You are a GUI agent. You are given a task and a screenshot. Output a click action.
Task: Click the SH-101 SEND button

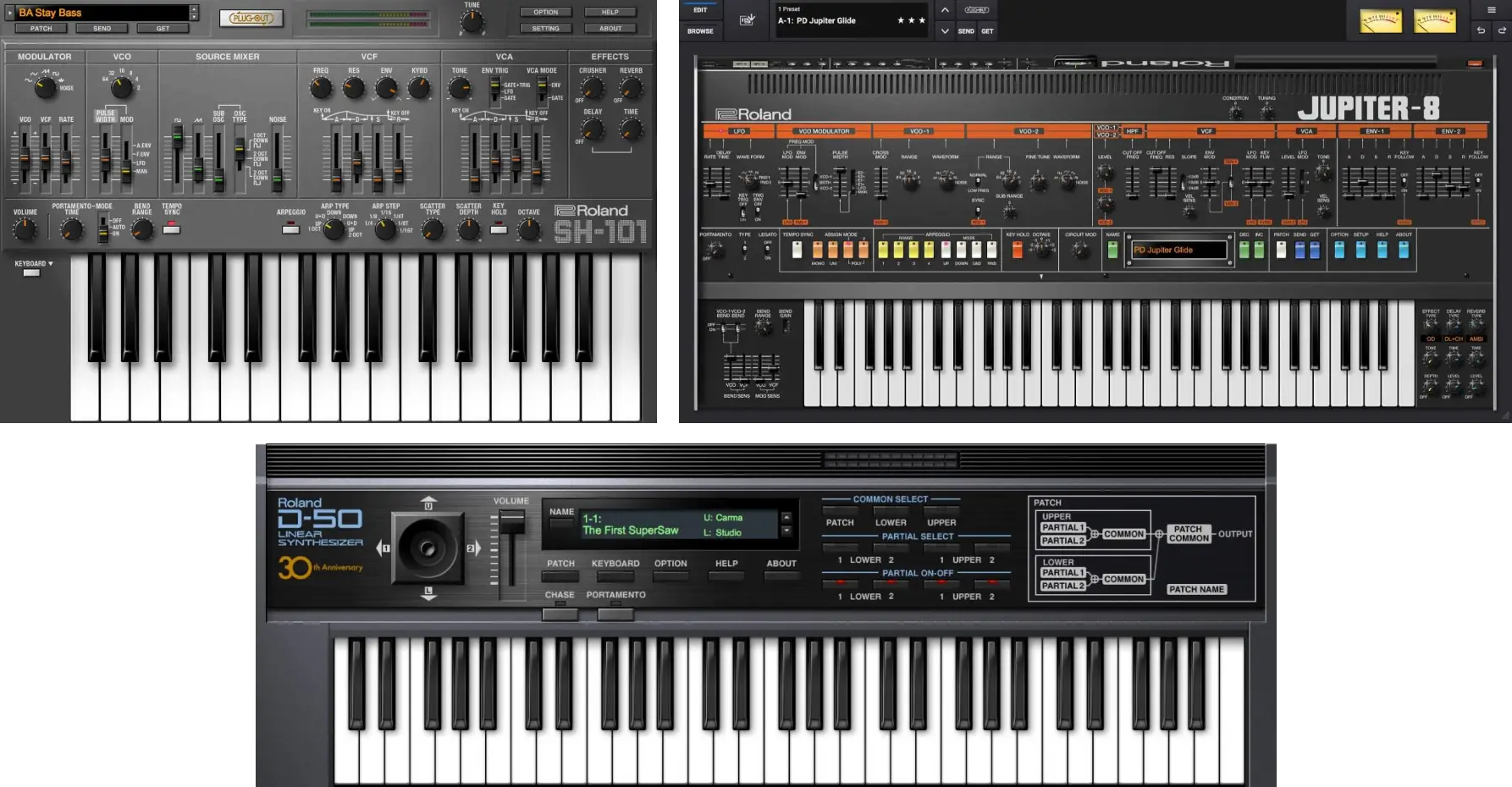(102, 28)
